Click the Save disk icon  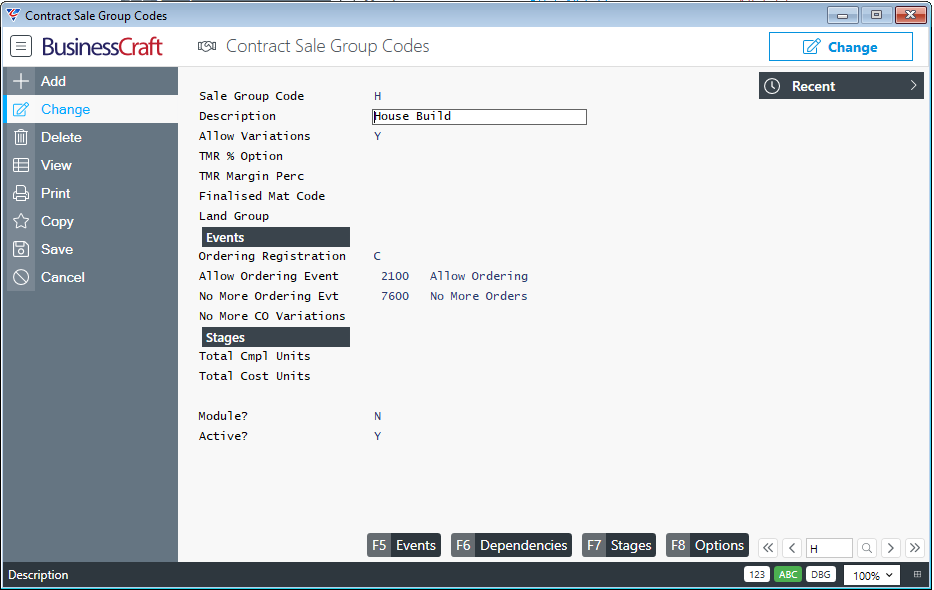(21, 249)
